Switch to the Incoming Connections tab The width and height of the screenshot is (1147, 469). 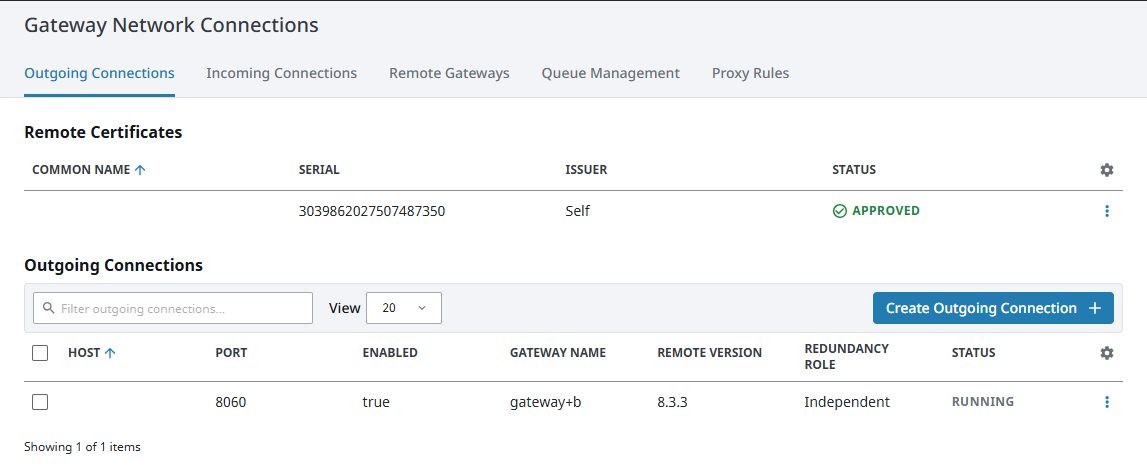click(282, 73)
